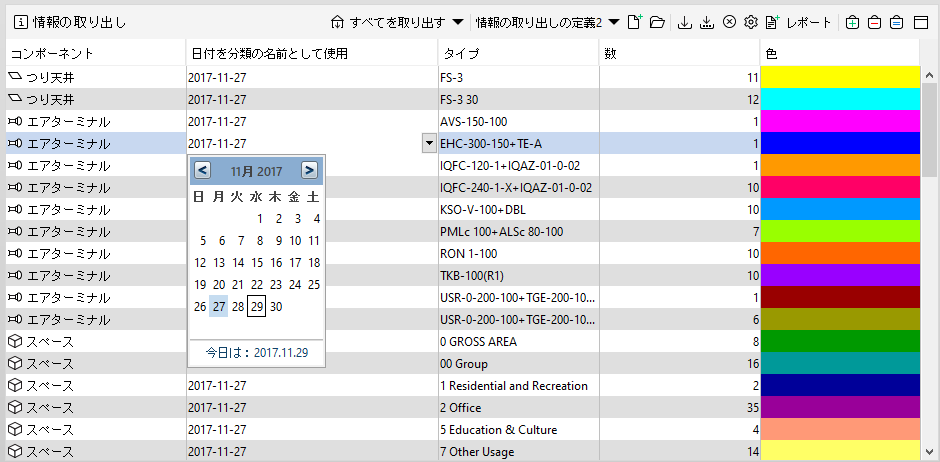The image size is (940, 462).
Task: Select day 28 in the calendar
Action: pos(238,307)
